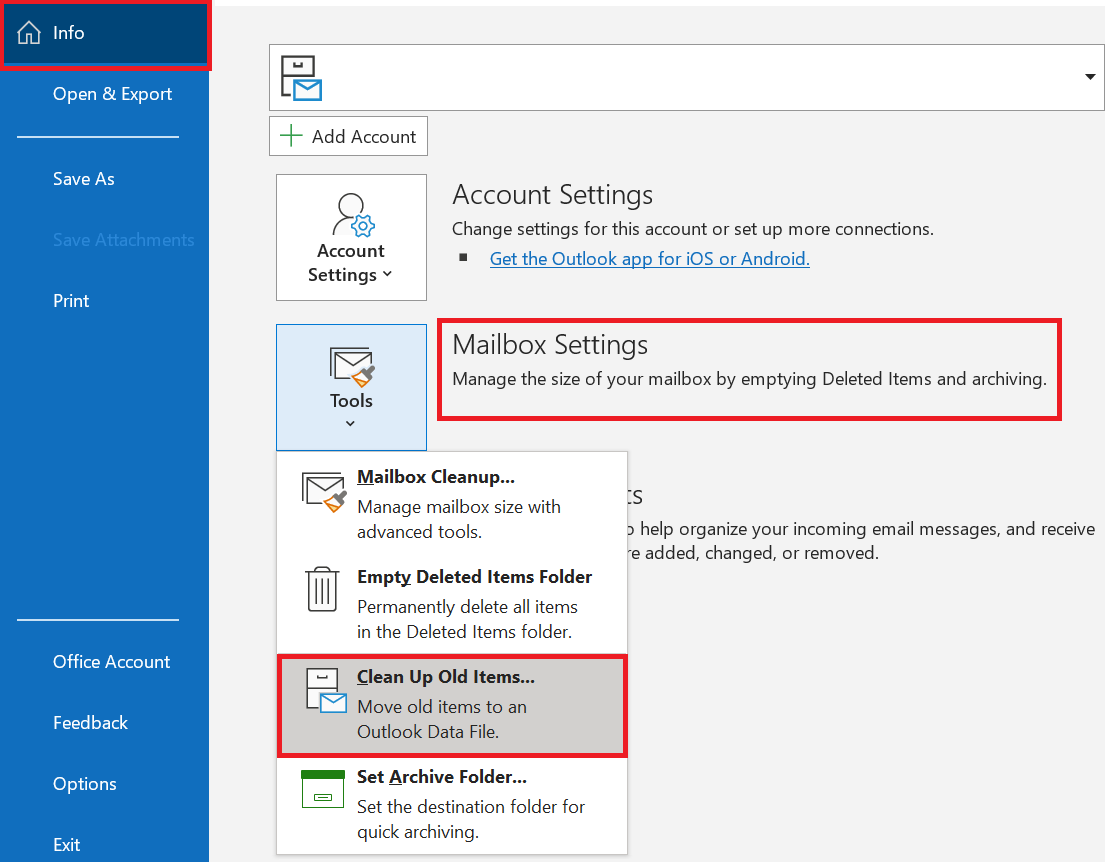Choose Save As in the sidebar
This screenshot has width=1105, height=862.
[x=83, y=179]
